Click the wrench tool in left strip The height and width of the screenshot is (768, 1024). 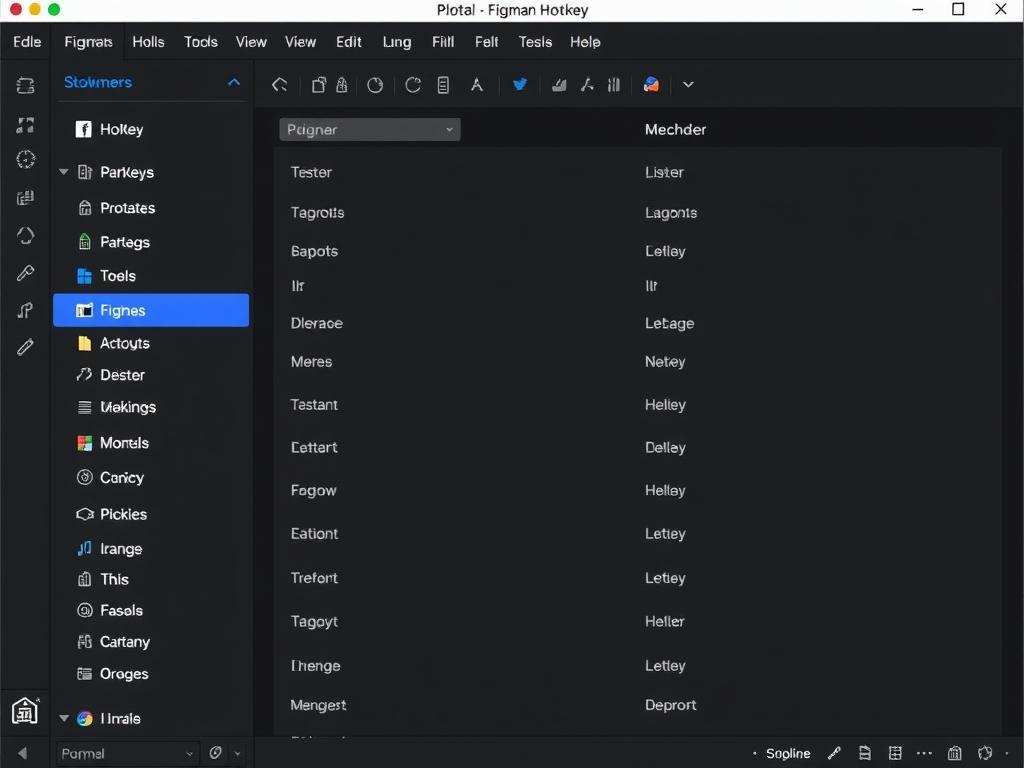[25, 272]
